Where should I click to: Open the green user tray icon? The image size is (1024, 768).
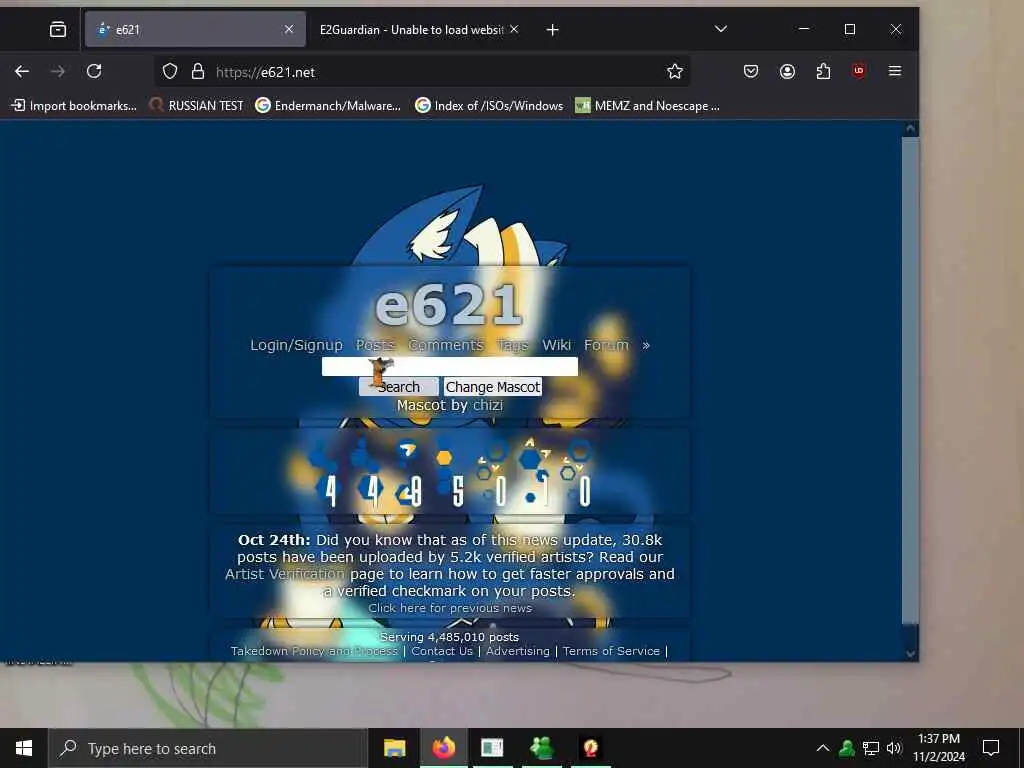(847, 748)
